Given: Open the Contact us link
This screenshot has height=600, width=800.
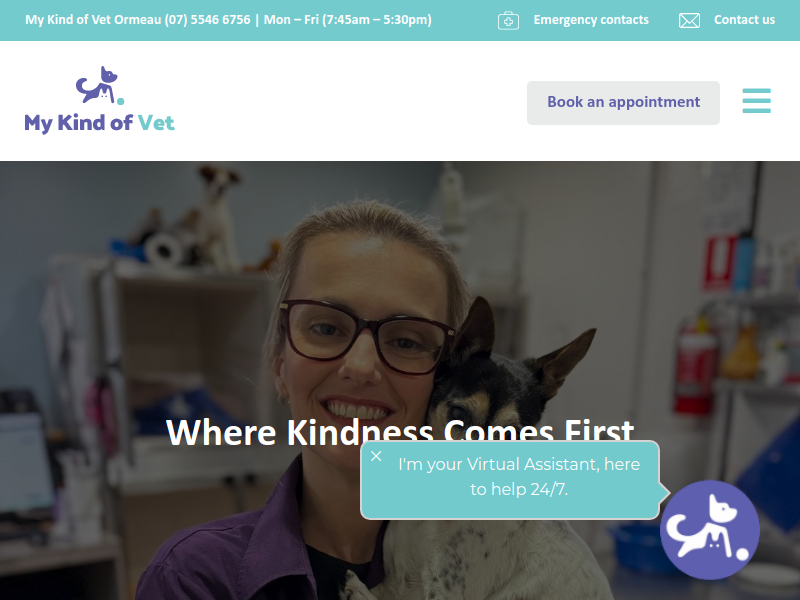Looking at the screenshot, I should pyautogui.click(x=744, y=20).
